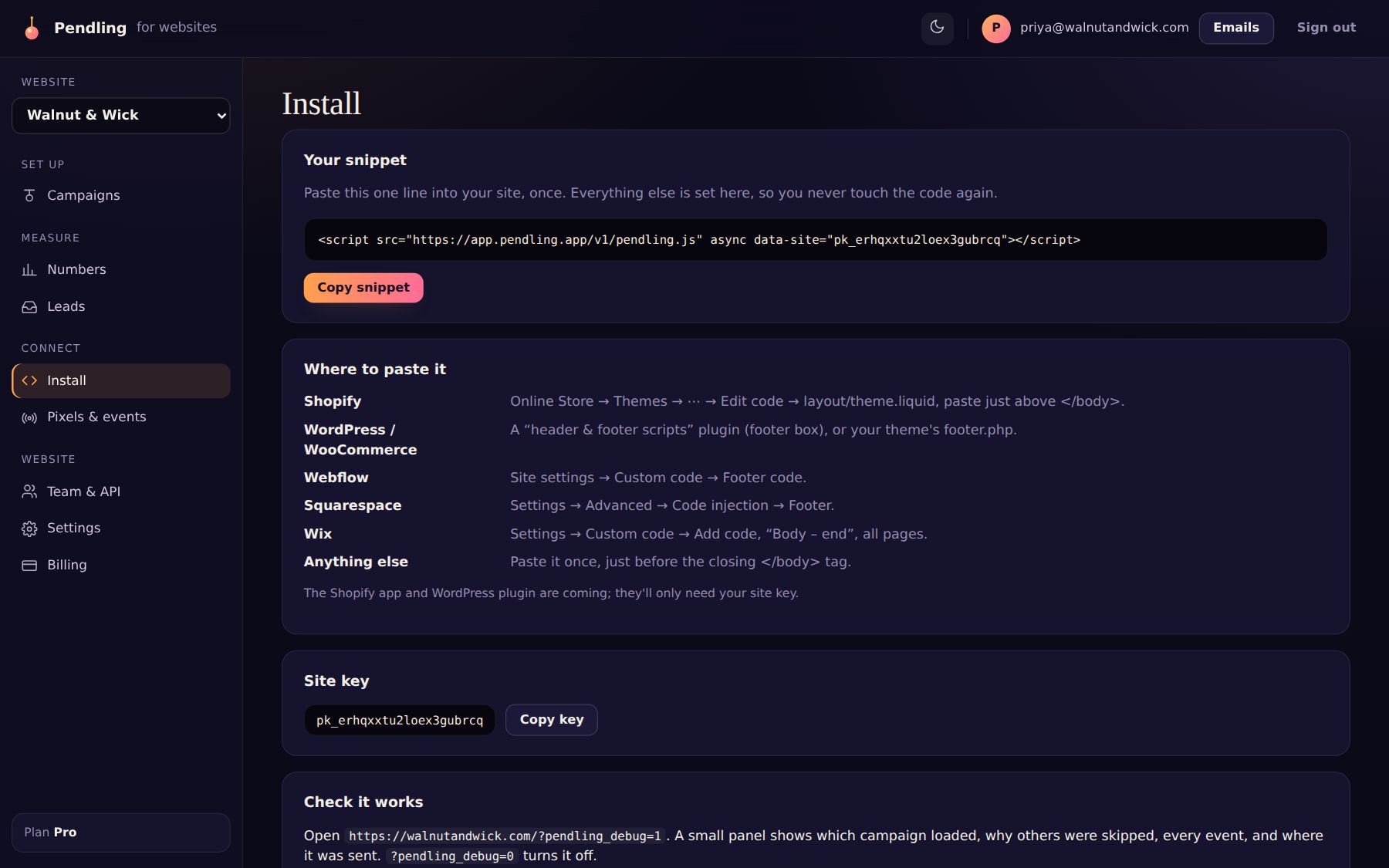Click the Install page heading
1389x868 pixels.
[322, 103]
